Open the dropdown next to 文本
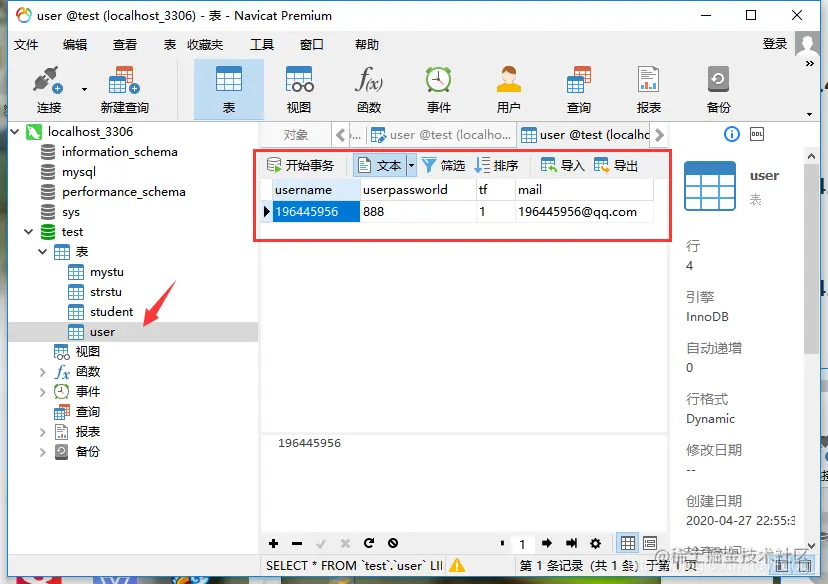Viewport: 828px width, 584px height. (x=409, y=166)
